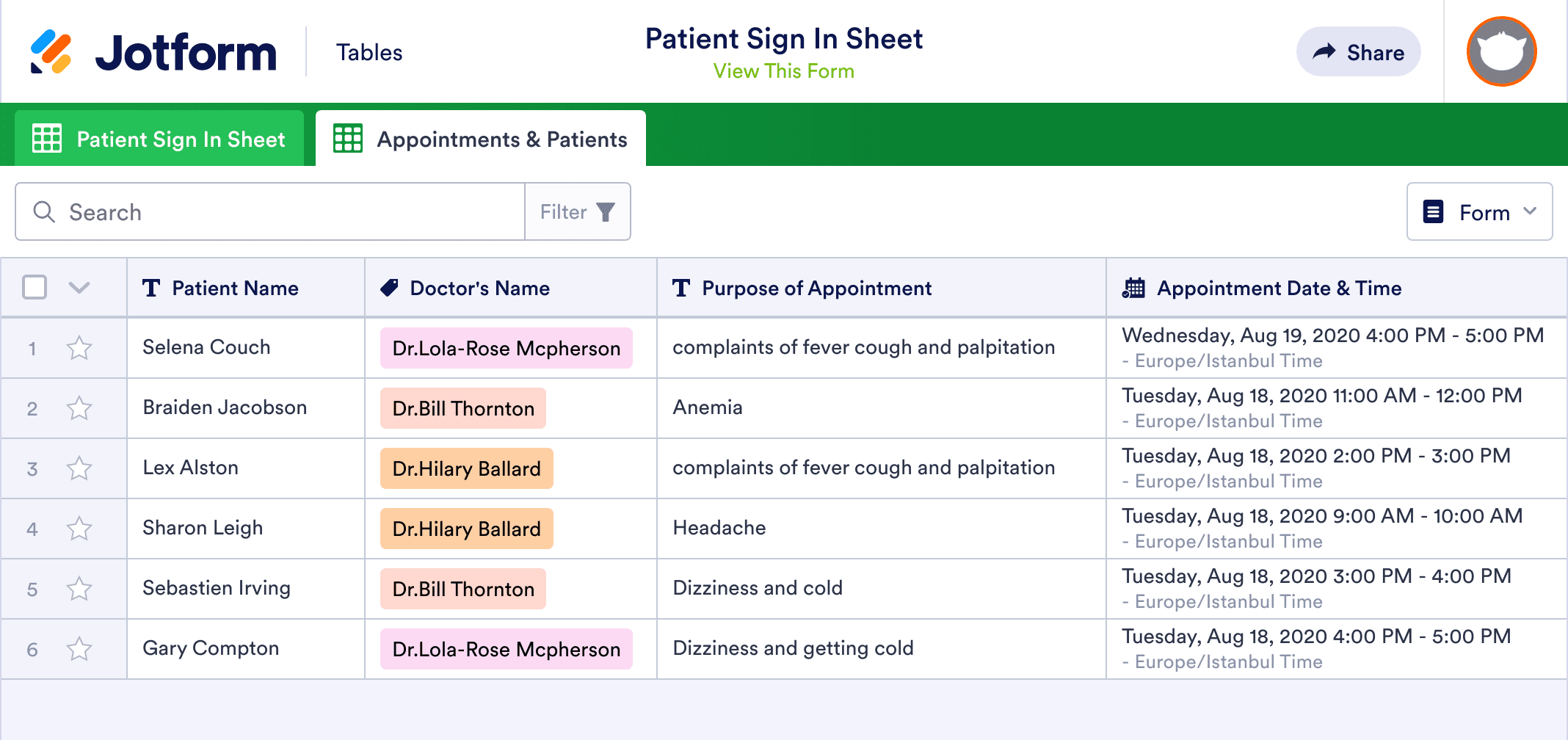Click the search magnifier icon

[x=44, y=211]
